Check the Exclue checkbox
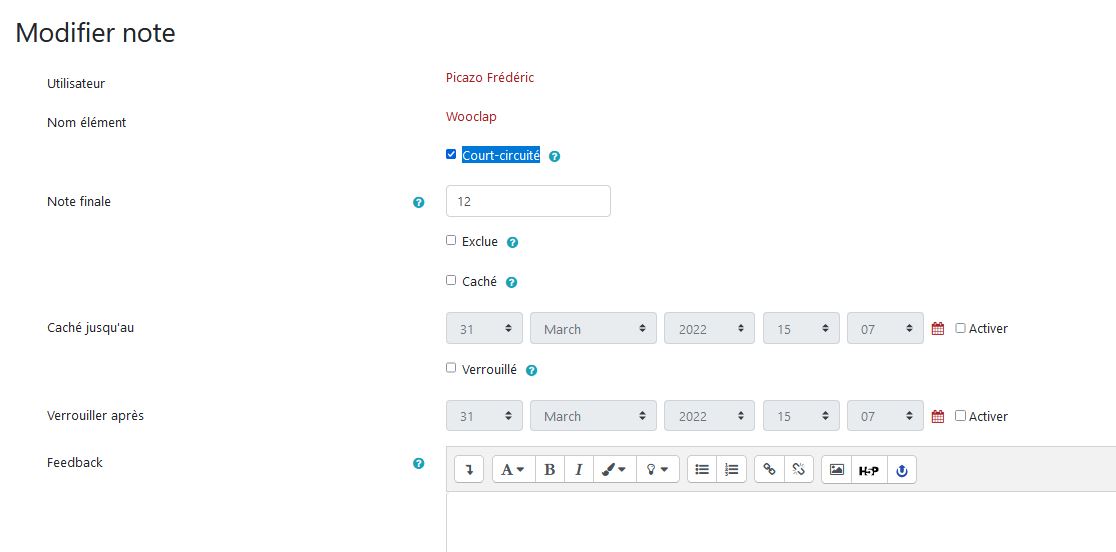Screen dimensions: 1116x552 click(x=451, y=241)
